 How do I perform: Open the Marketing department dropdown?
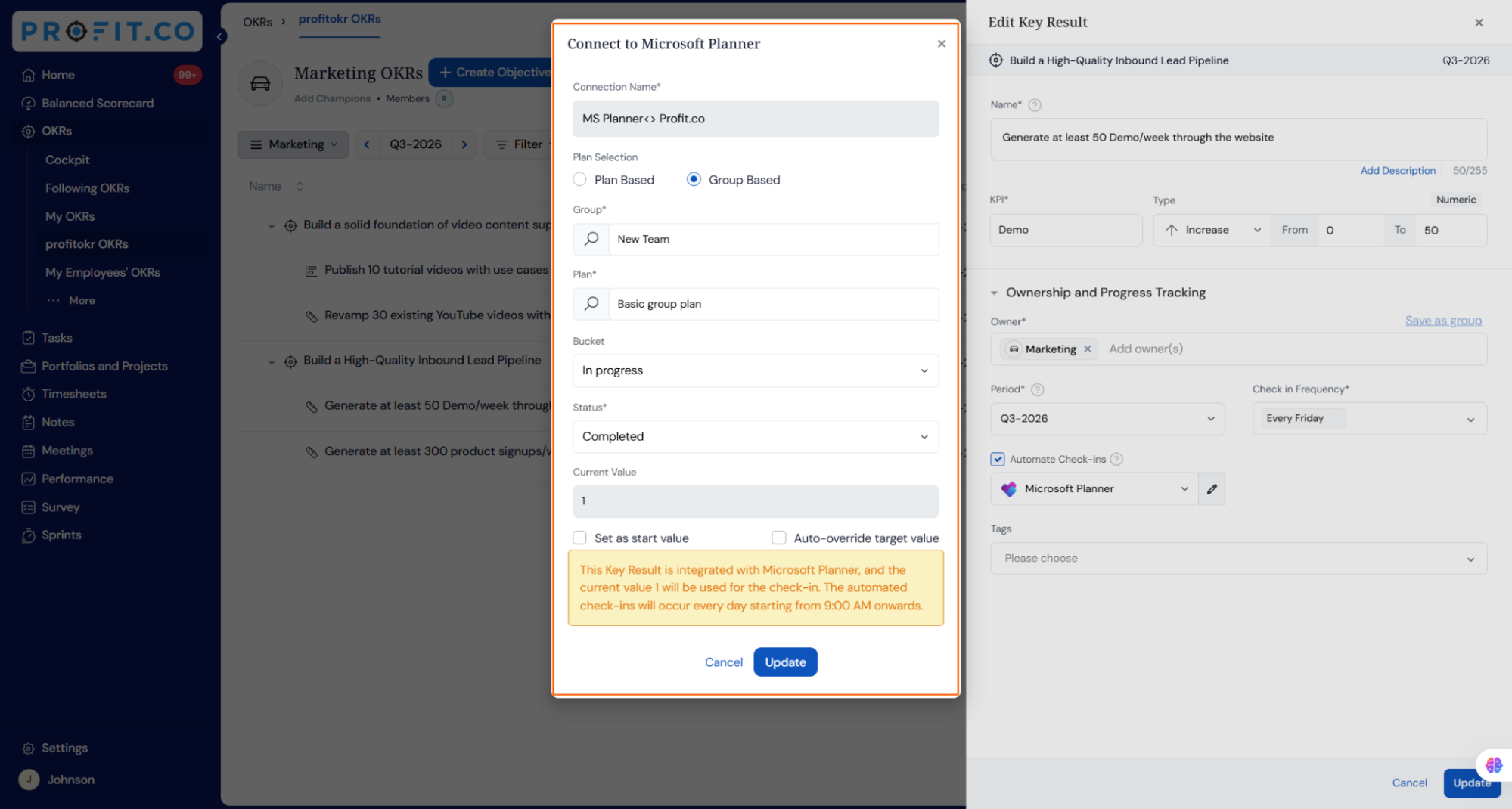point(293,144)
